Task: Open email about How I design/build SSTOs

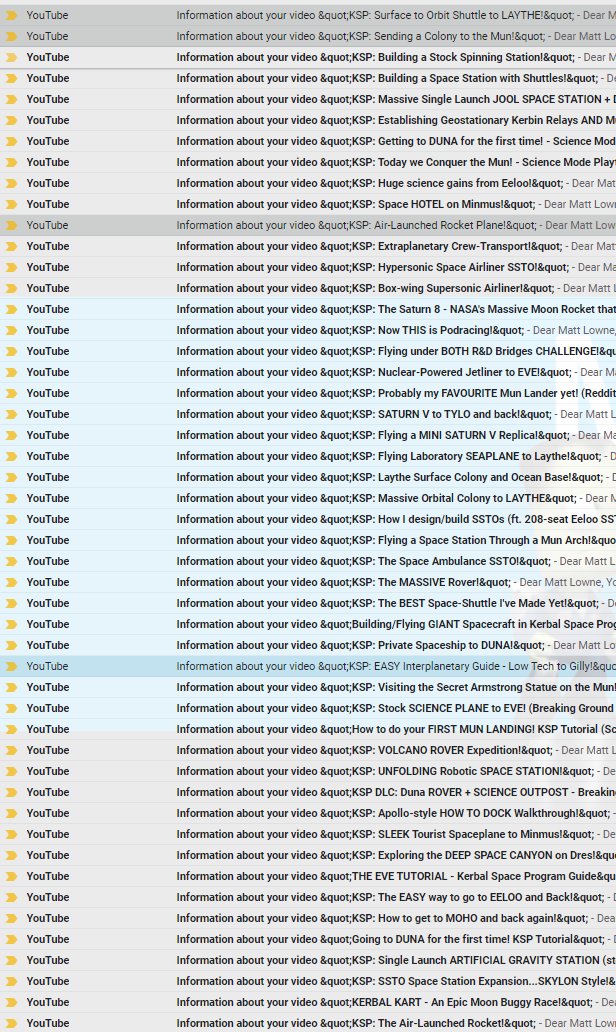Action: 308,519
